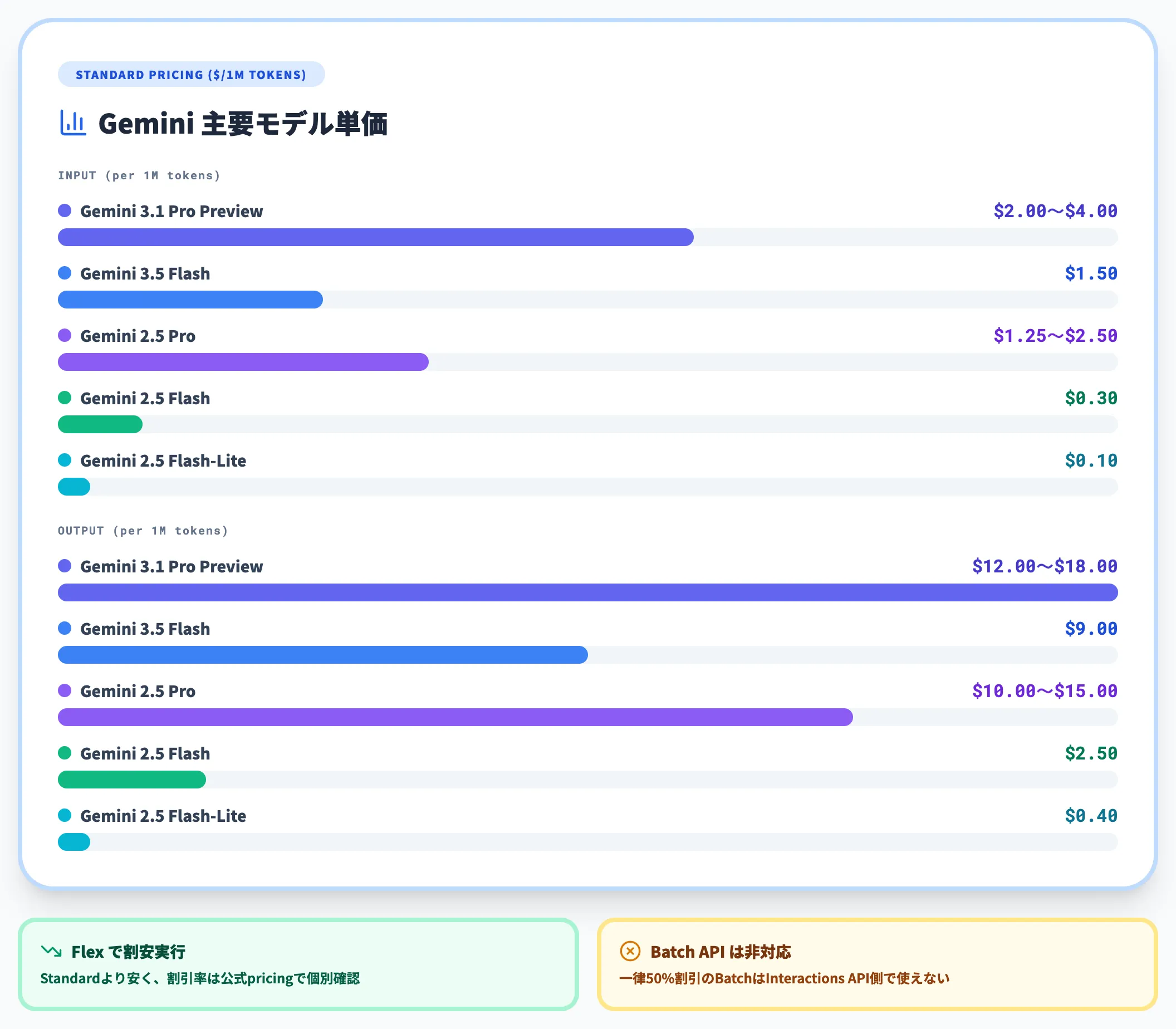1176x1029 pixels.
Task: Click the $0.40 output price
Action: [x=1091, y=815]
